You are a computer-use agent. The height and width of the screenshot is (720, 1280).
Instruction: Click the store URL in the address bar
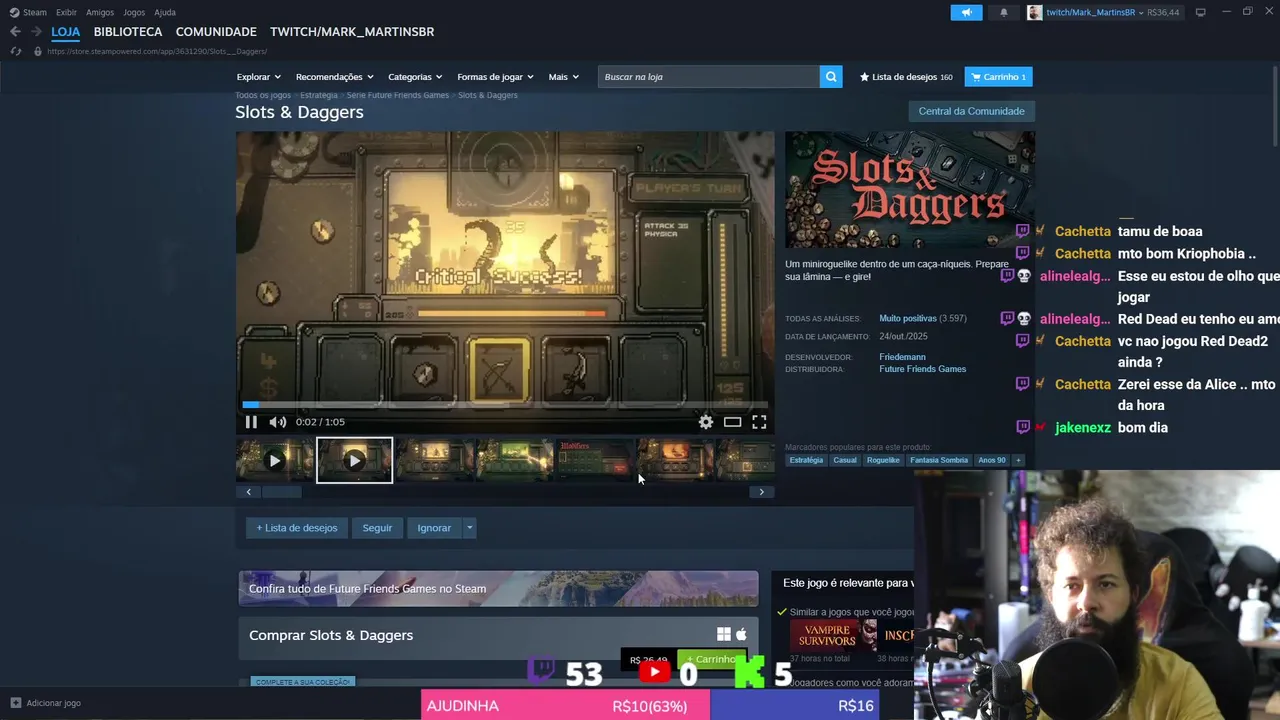tap(157, 51)
